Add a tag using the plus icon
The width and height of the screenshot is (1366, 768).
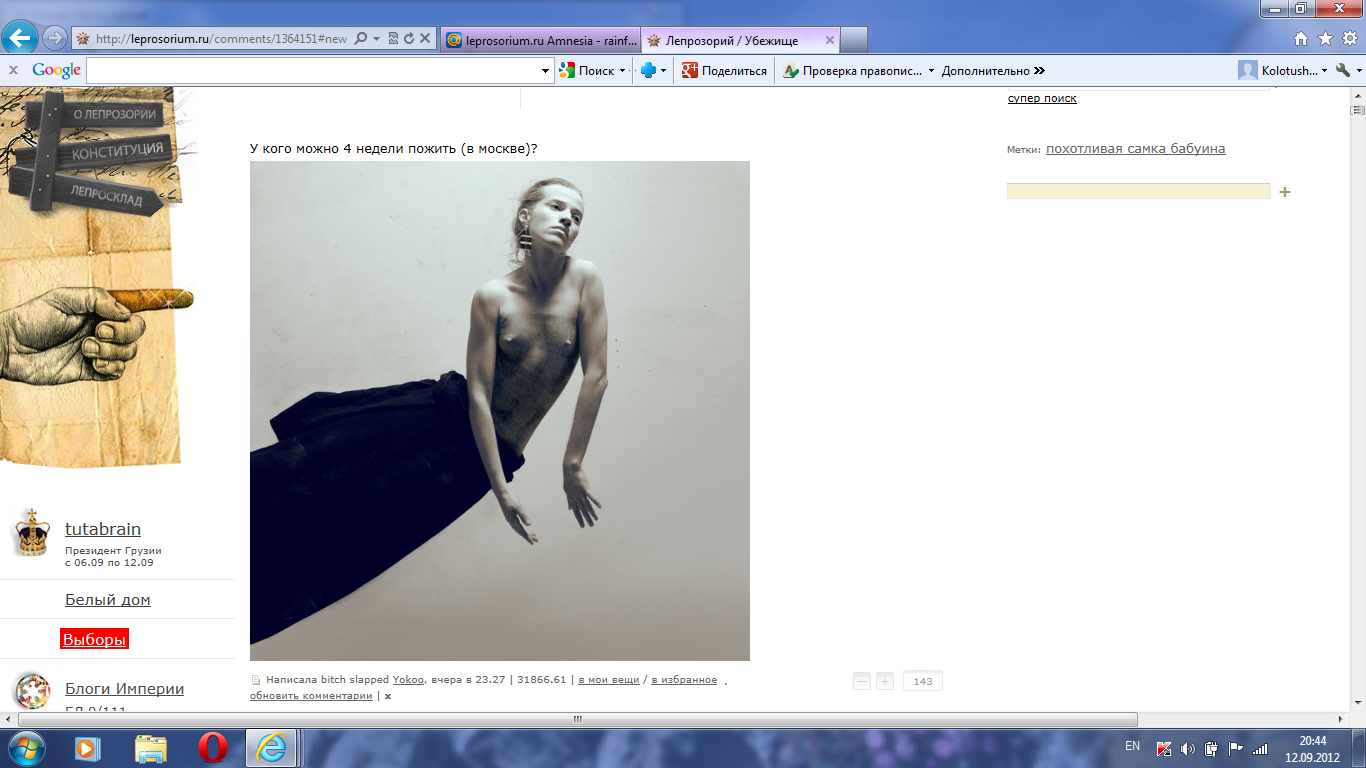[x=1285, y=192]
